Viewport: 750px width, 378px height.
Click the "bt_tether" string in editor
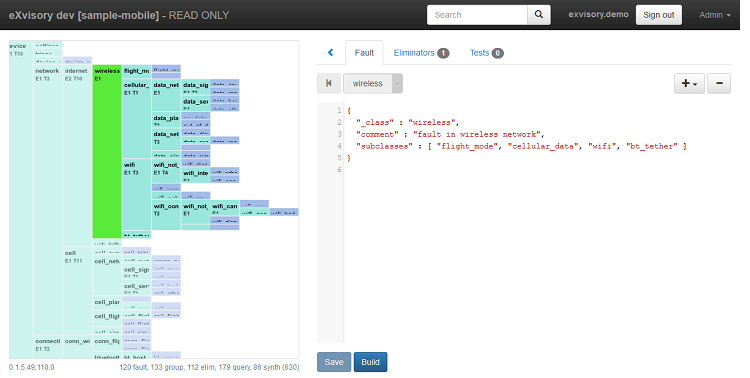651,146
